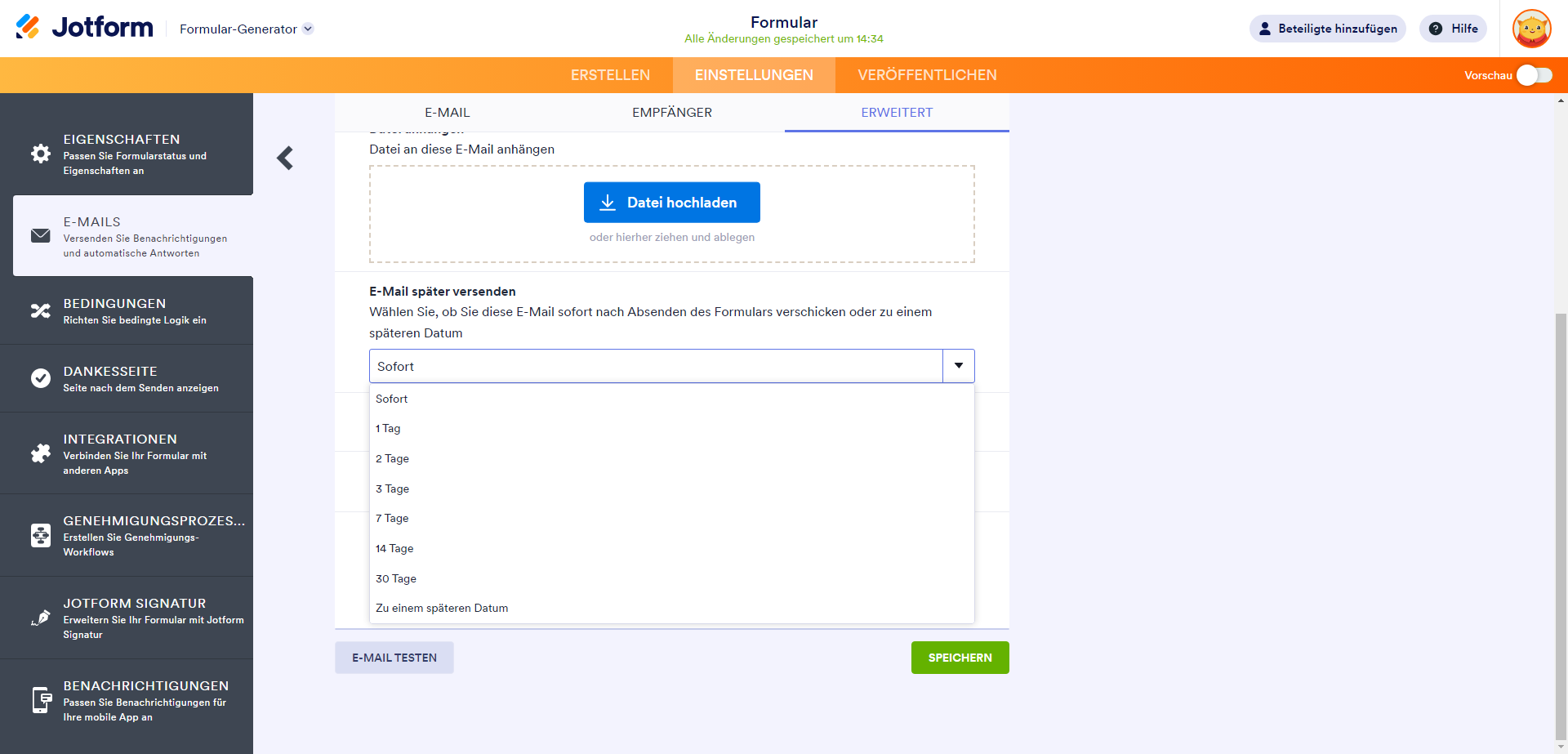Click the E-Mail testen button
The image size is (1568, 754).
coord(394,658)
